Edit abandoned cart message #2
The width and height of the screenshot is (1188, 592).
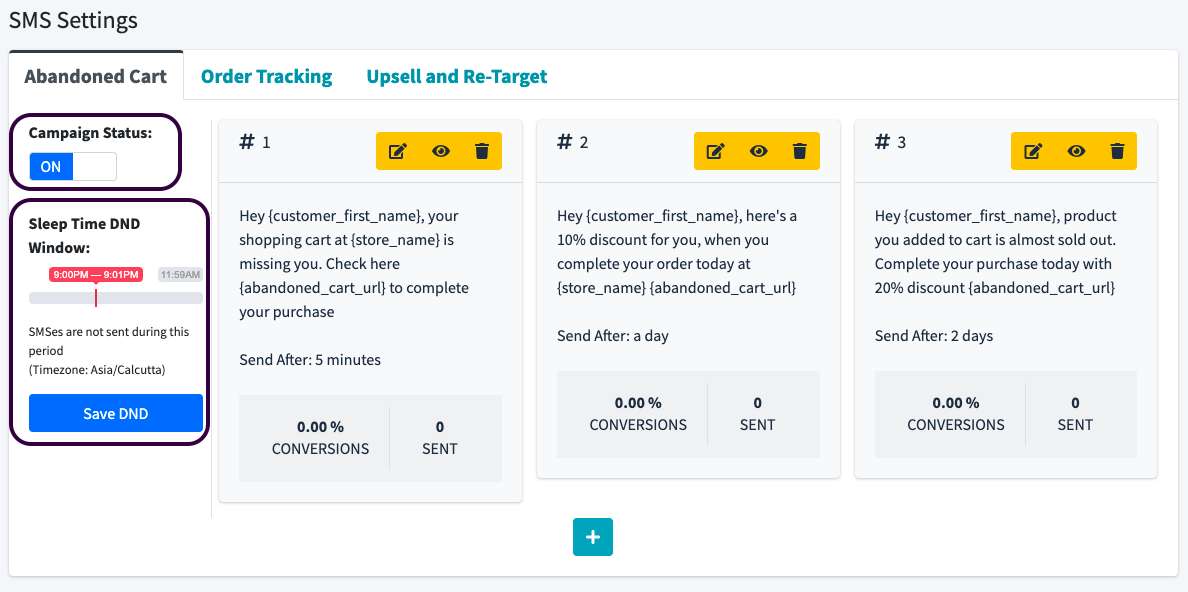pos(715,151)
